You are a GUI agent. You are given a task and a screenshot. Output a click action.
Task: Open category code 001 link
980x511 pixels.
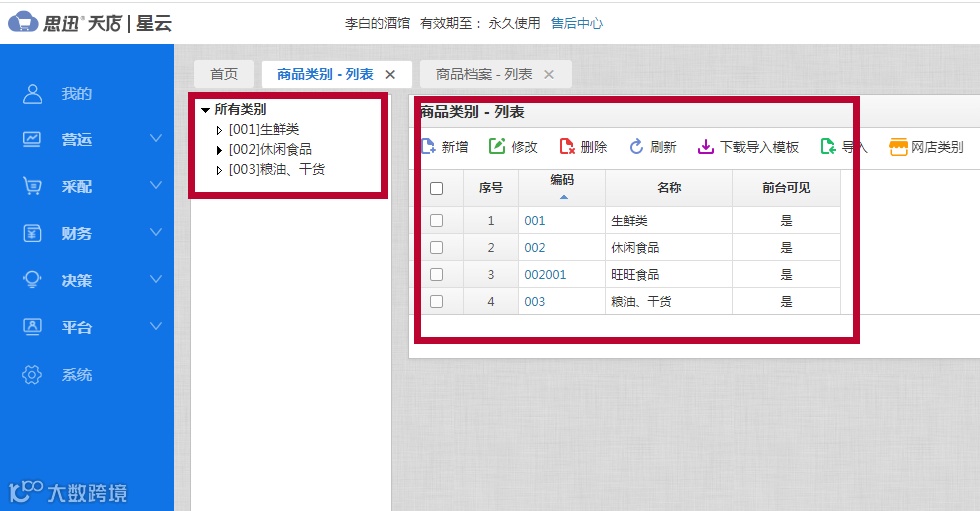coord(534,221)
